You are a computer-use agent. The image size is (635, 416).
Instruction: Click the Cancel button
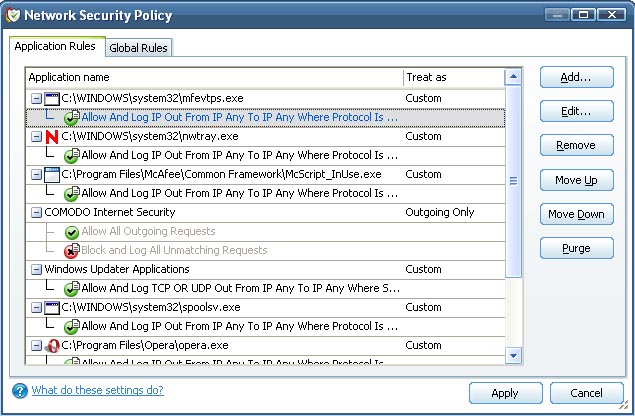pos(586,393)
